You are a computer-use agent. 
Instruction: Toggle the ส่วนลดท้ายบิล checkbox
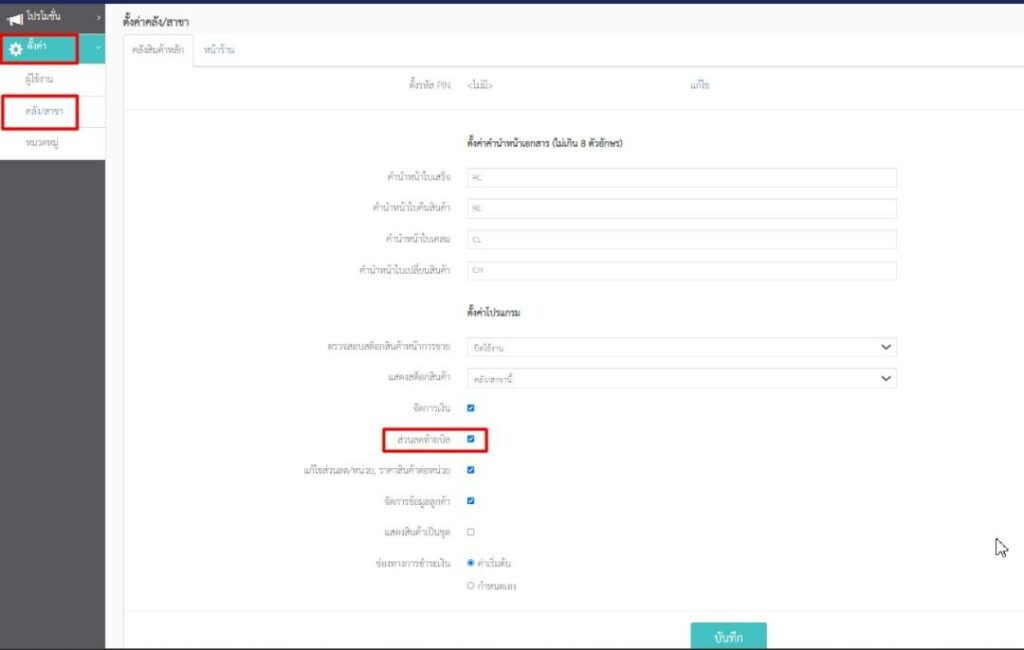point(471,439)
